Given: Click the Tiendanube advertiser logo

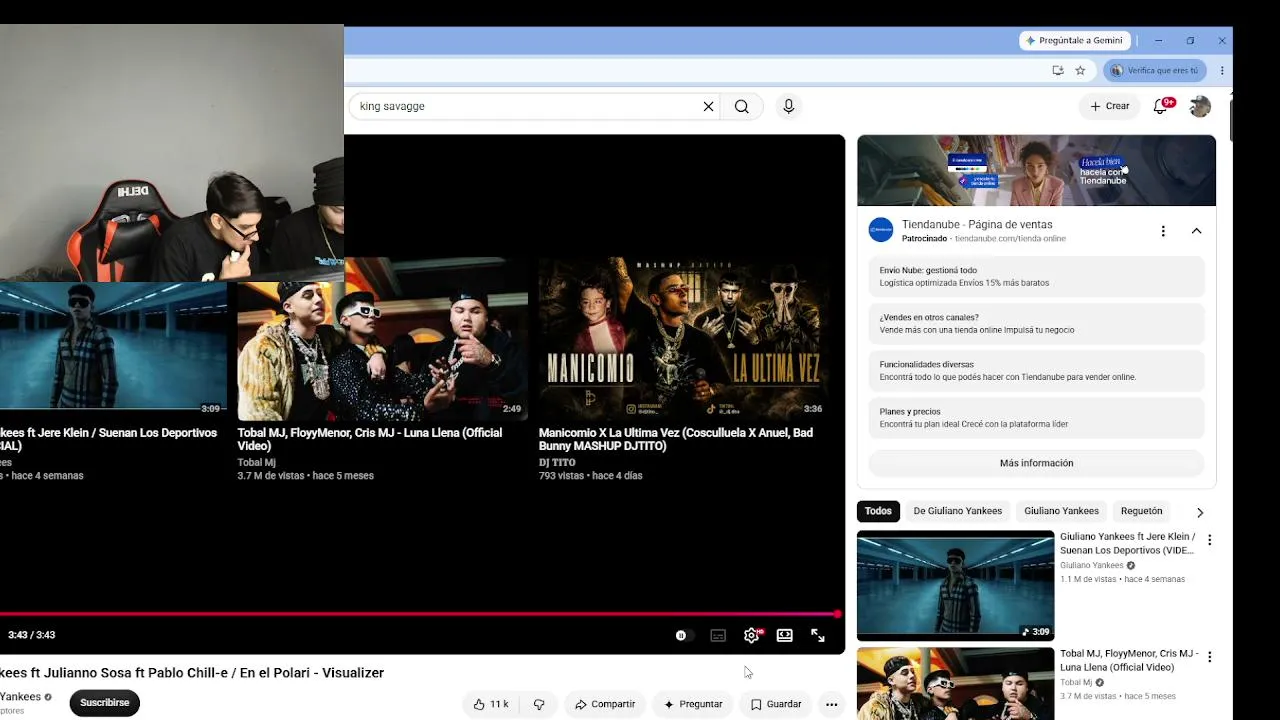Looking at the screenshot, I should pos(881,230).
